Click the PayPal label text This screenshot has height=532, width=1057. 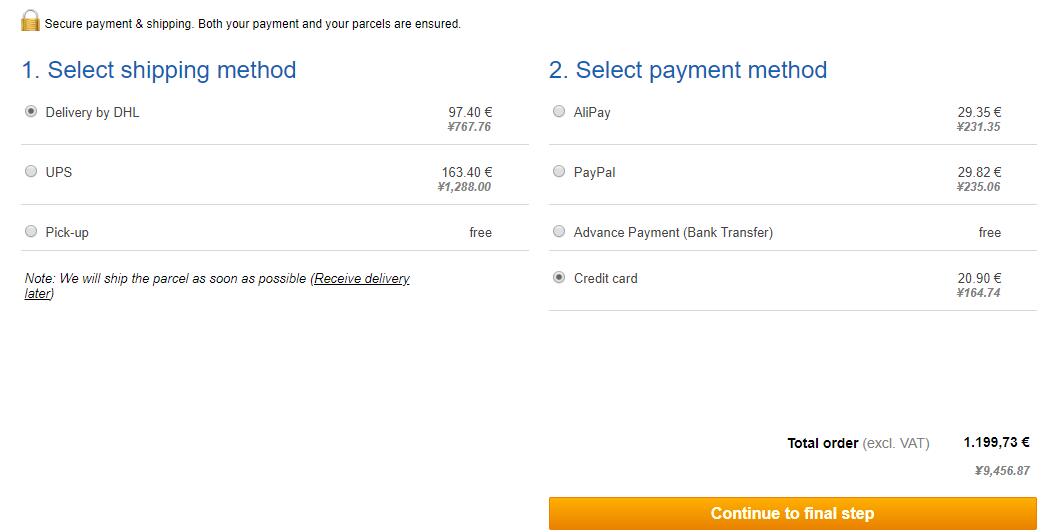point(595,173)
